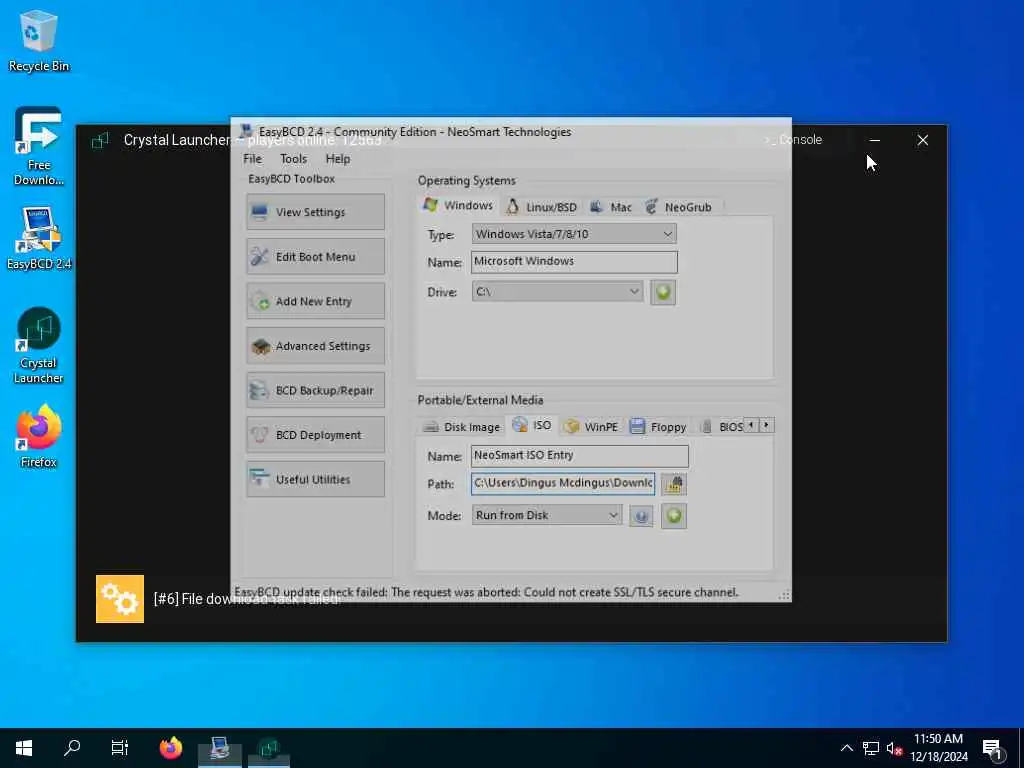Image resolution: width=1024 pixels, height=768 pixels.
Task: Click Firefox on the taskbar
Action: pyautogui.click(x=171, y=748)
